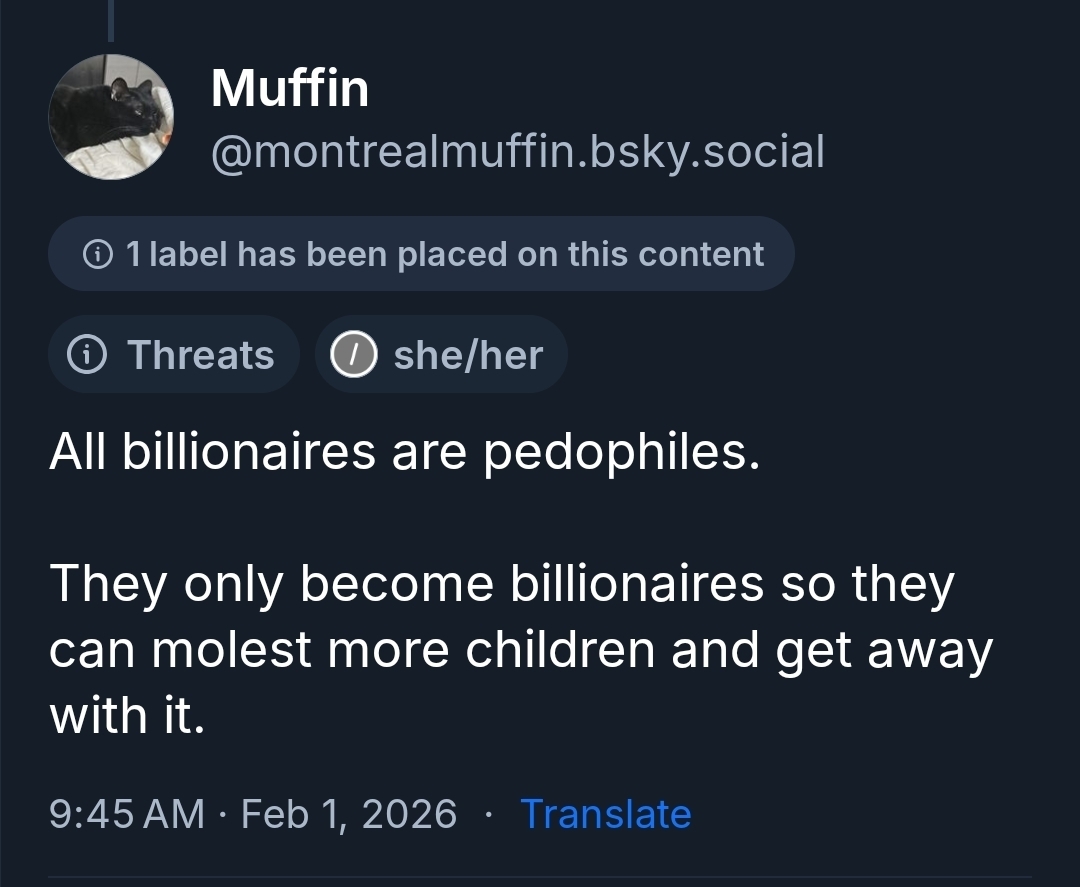Select the Threats label text
This screenshot has width=1080, height=887.
tap(200, 355)
